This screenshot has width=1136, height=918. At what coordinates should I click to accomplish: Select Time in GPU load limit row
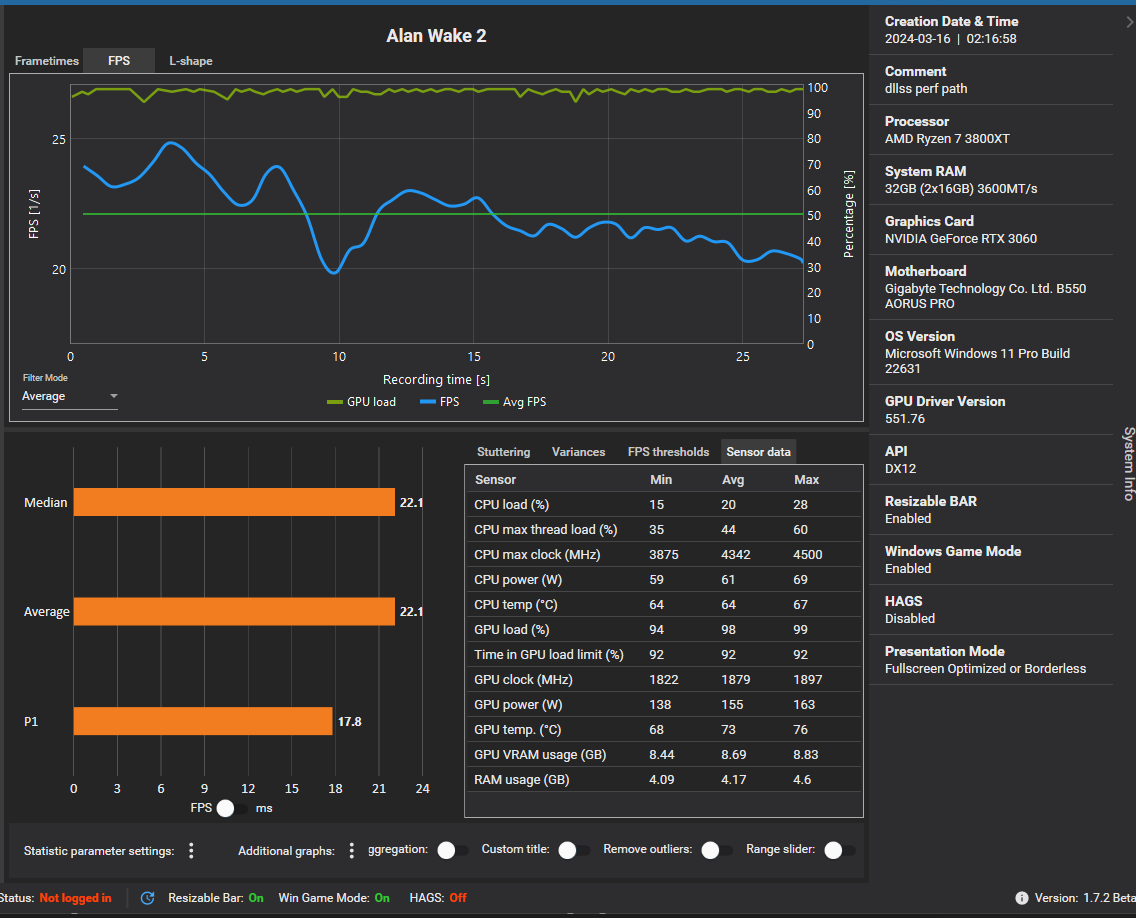[664, 654]
